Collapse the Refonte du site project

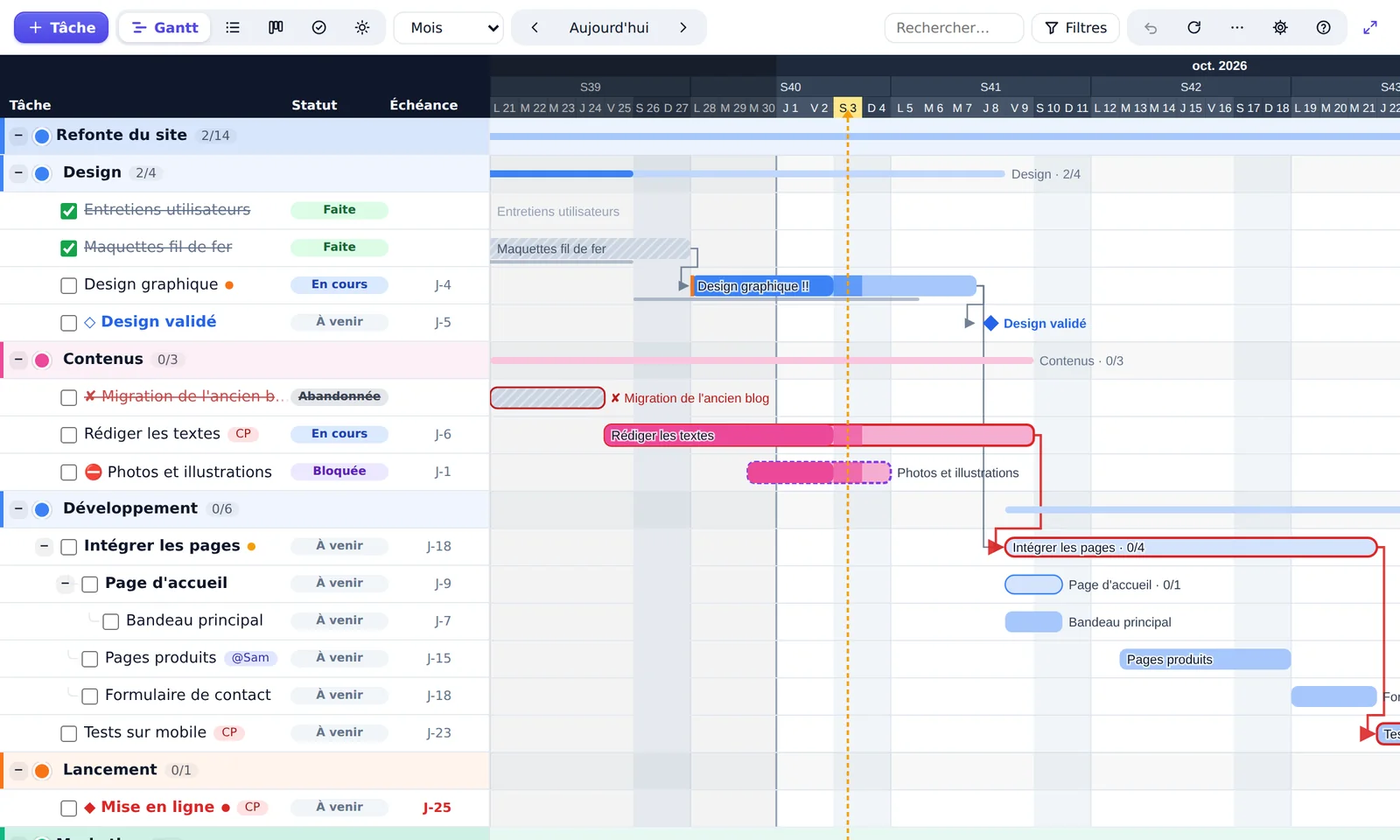tap(18, 136)
